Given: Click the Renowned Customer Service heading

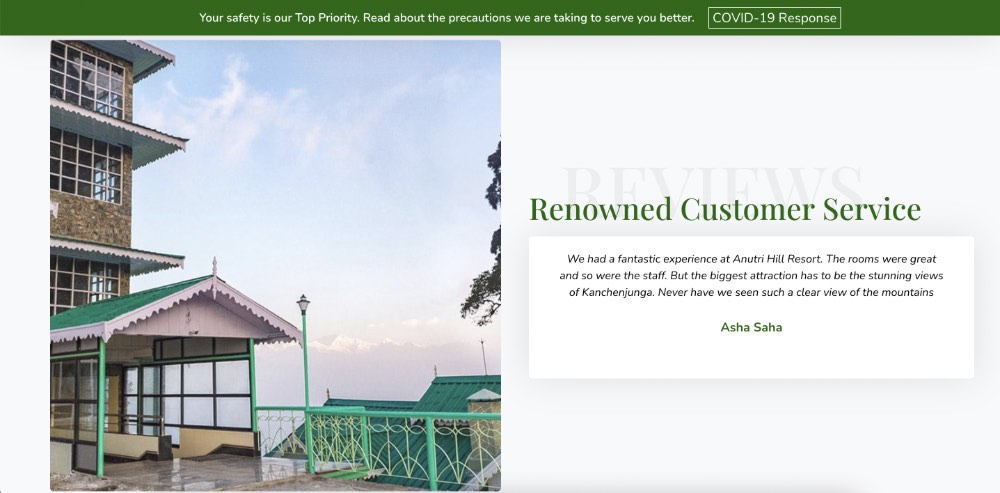Looking at the screenshot, I should coord(724,209).
